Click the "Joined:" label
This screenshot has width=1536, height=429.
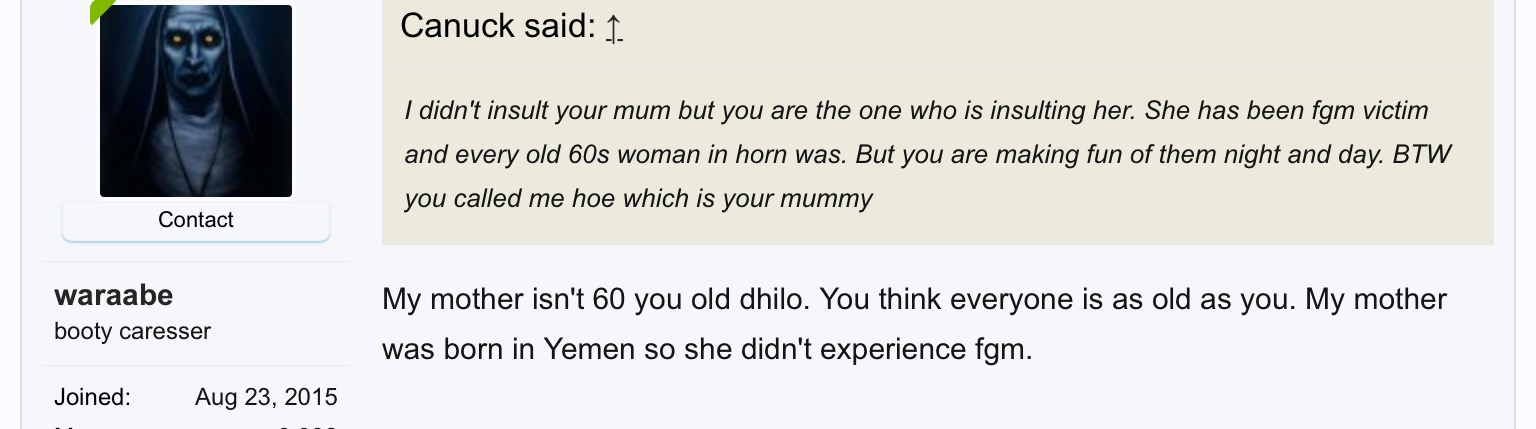tap(92, 397)
